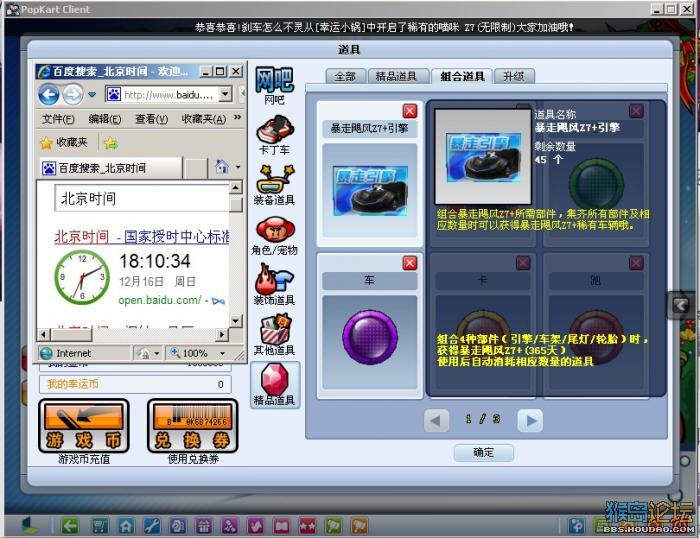Click the purple gift box icon in bottom bar
This screenshot has width=700, height=538.
coord(204,526)
